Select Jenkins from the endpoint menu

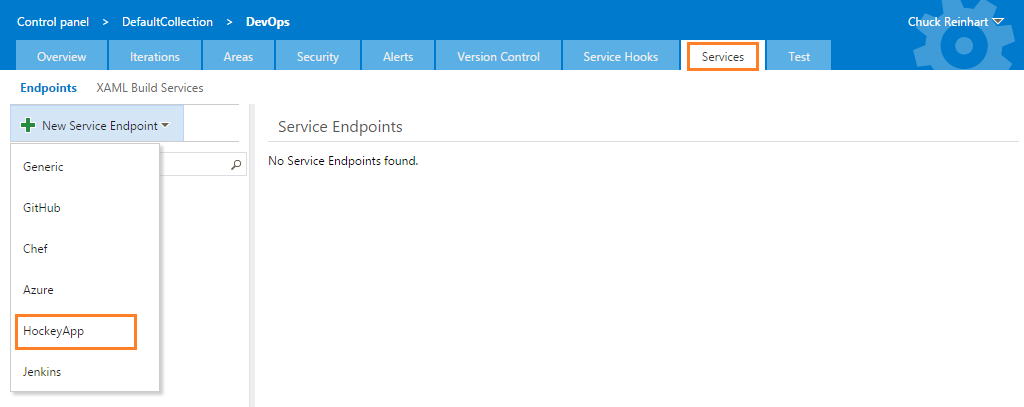click(x=85, y=372)
